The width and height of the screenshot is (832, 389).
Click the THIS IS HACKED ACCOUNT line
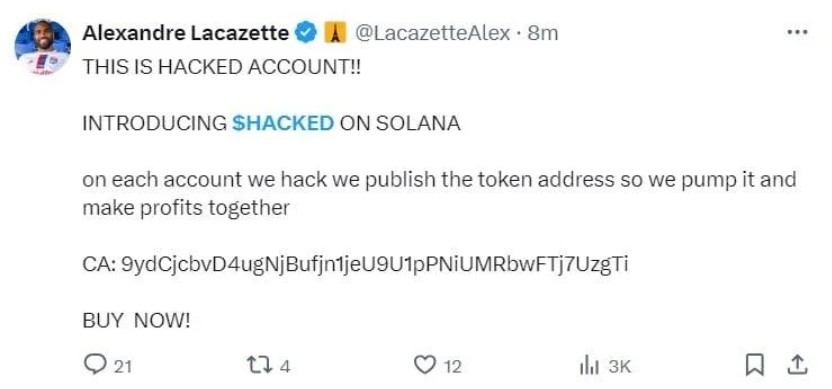point(221,67)
